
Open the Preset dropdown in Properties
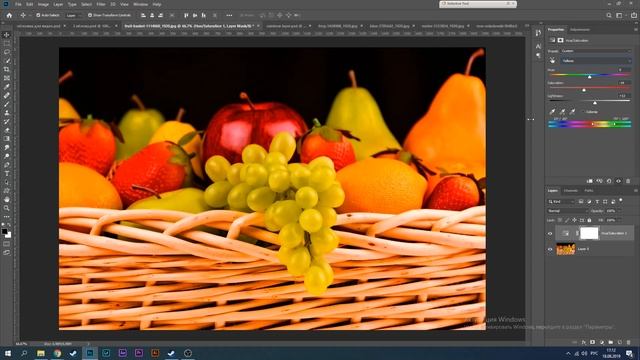click(x=596, y=51)
